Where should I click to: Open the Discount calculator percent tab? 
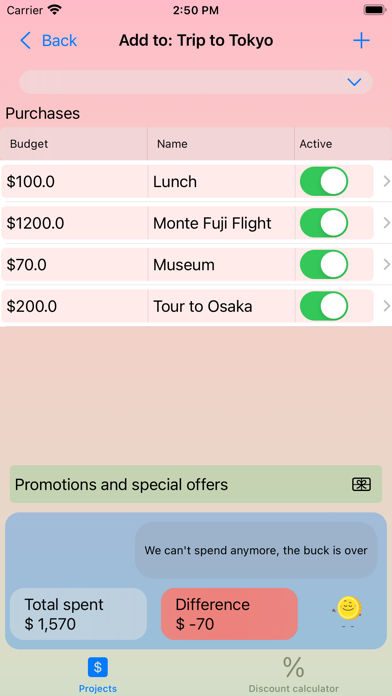pyautogui.click(x=293, y=667)
